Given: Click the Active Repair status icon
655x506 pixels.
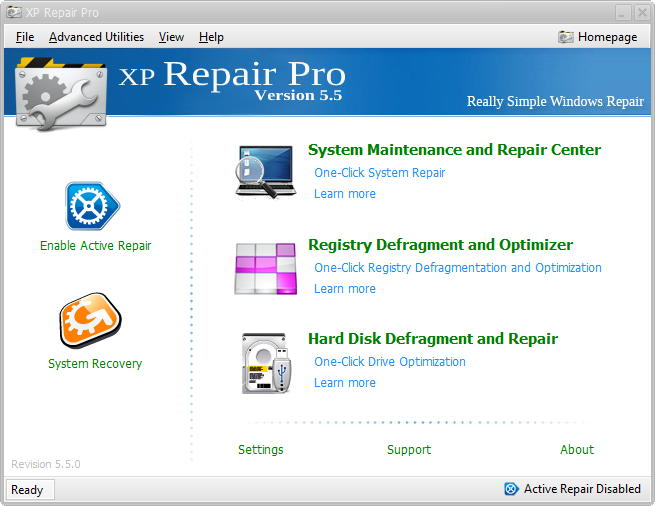Looking at the screenshot, I should tap(511, 488).
